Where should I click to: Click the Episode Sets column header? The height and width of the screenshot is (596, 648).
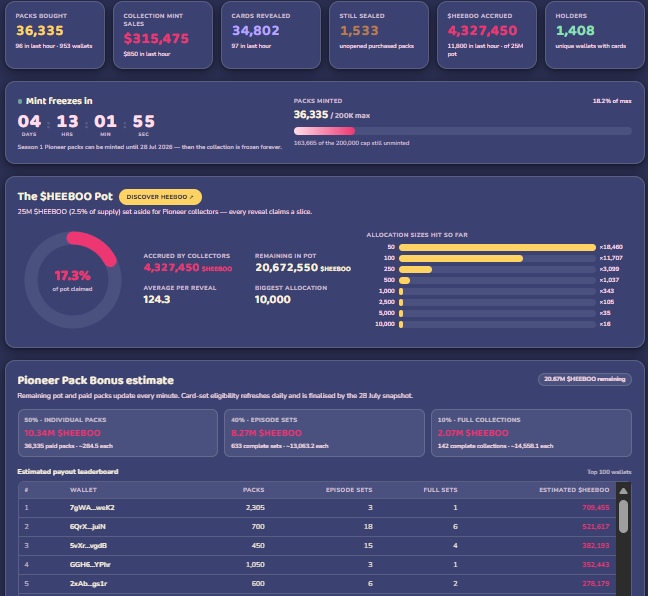click(x=349, y=490)
